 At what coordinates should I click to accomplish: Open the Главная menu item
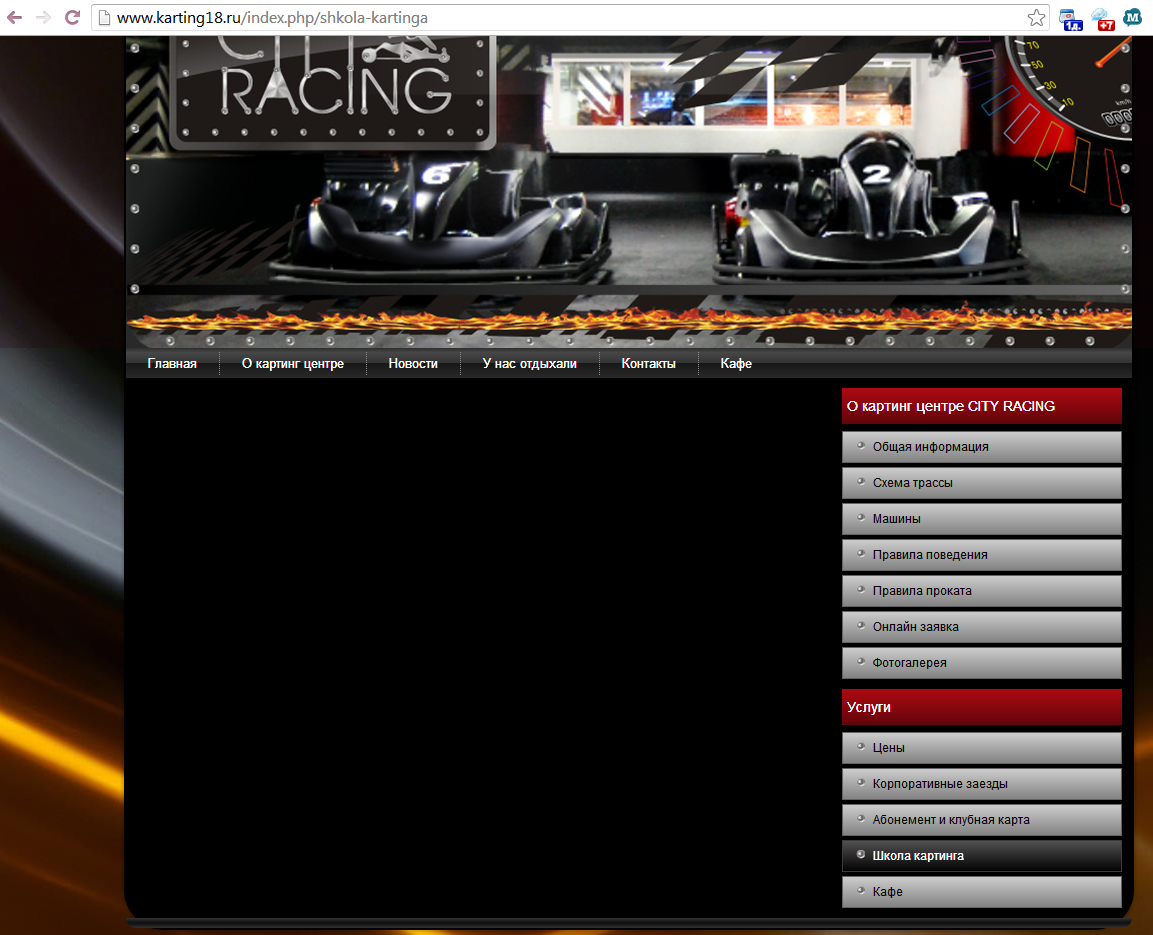[172, 363]
